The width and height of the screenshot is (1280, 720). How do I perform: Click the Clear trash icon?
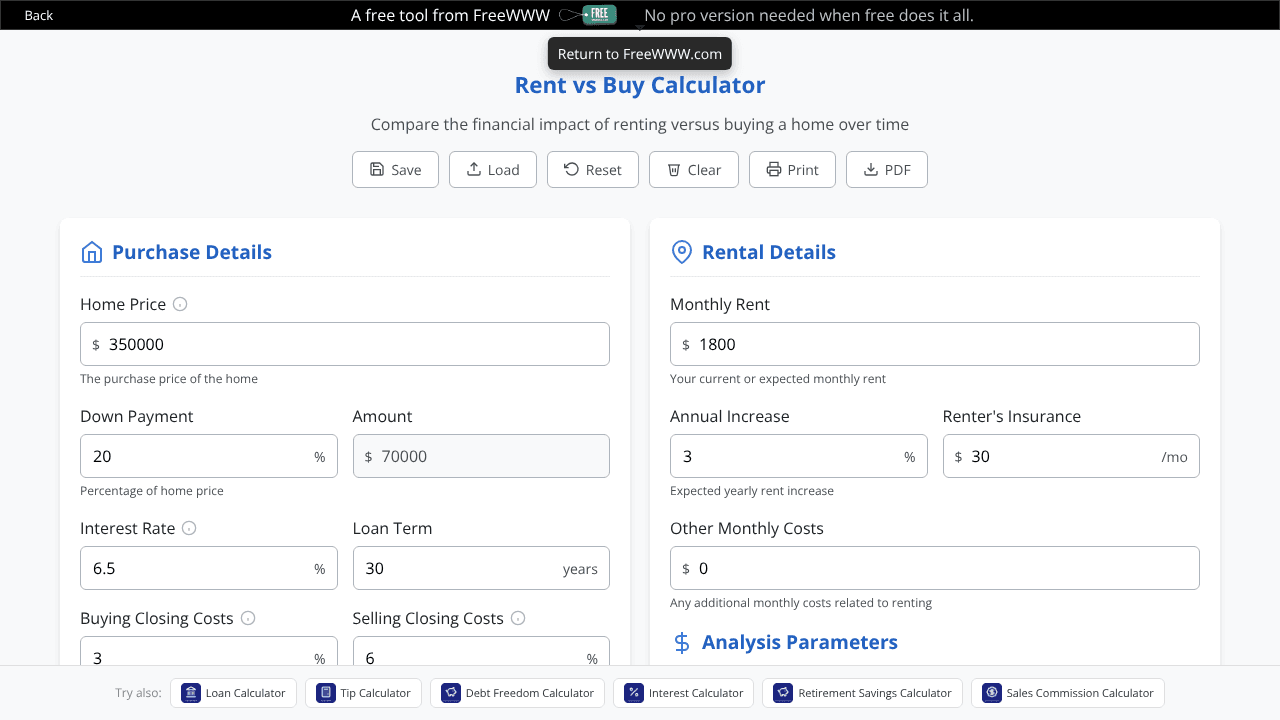point(674,169)
